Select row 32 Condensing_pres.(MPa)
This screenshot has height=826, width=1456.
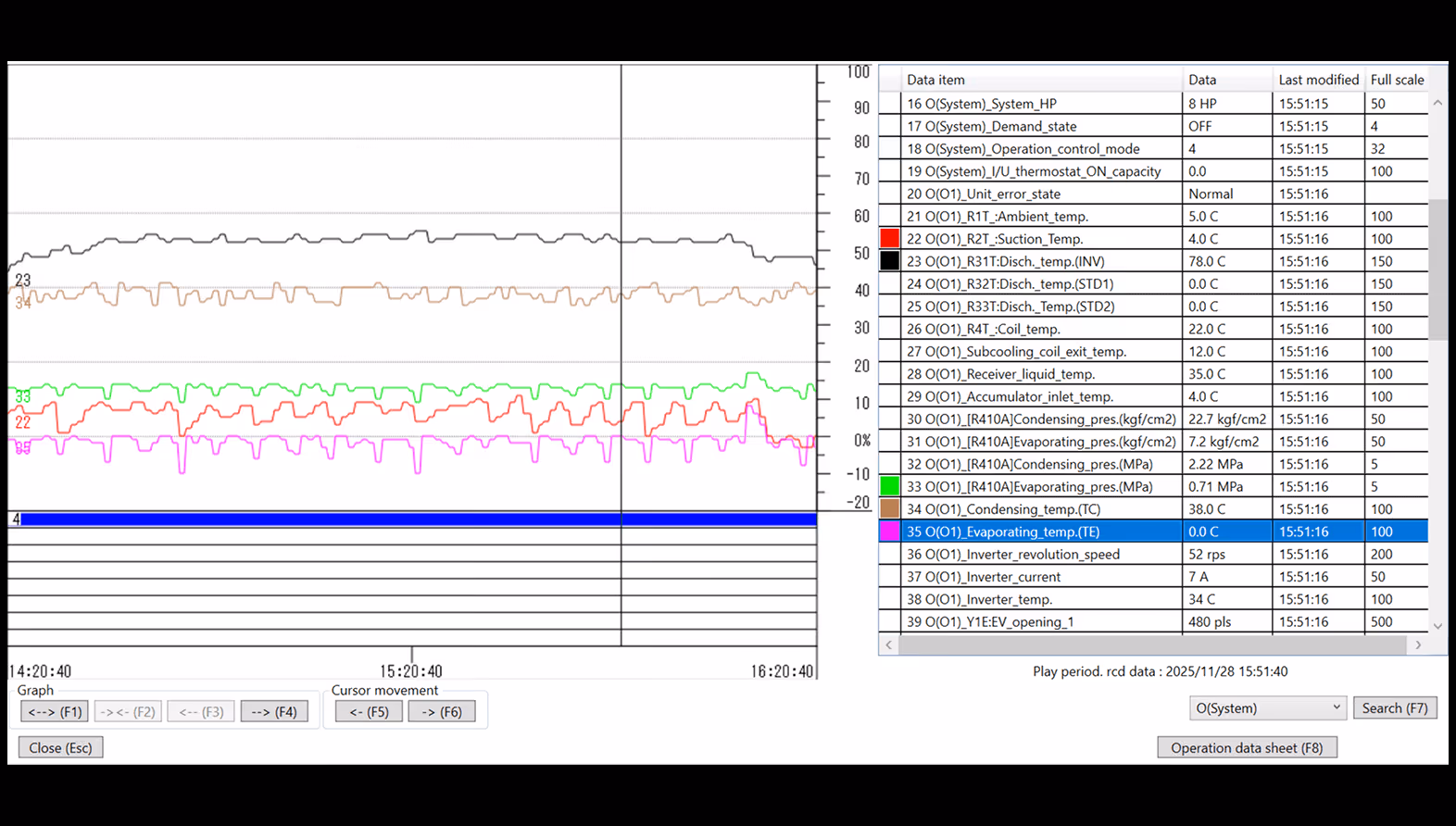point(1153,464)
